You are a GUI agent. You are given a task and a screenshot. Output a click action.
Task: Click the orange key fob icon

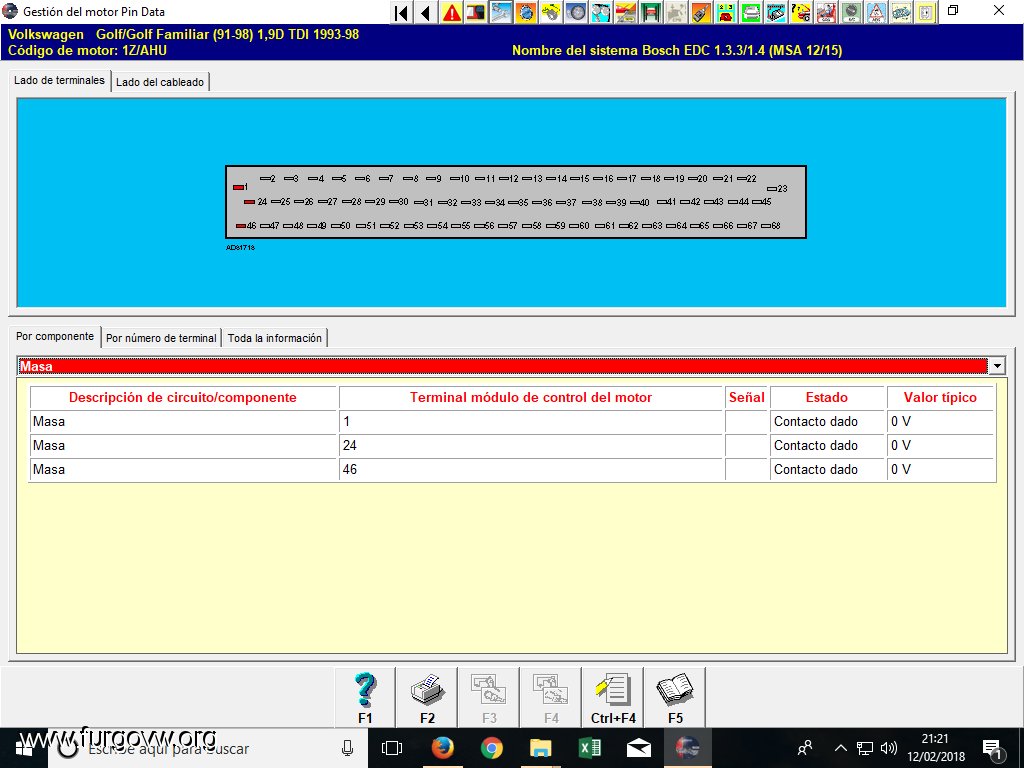700,12
